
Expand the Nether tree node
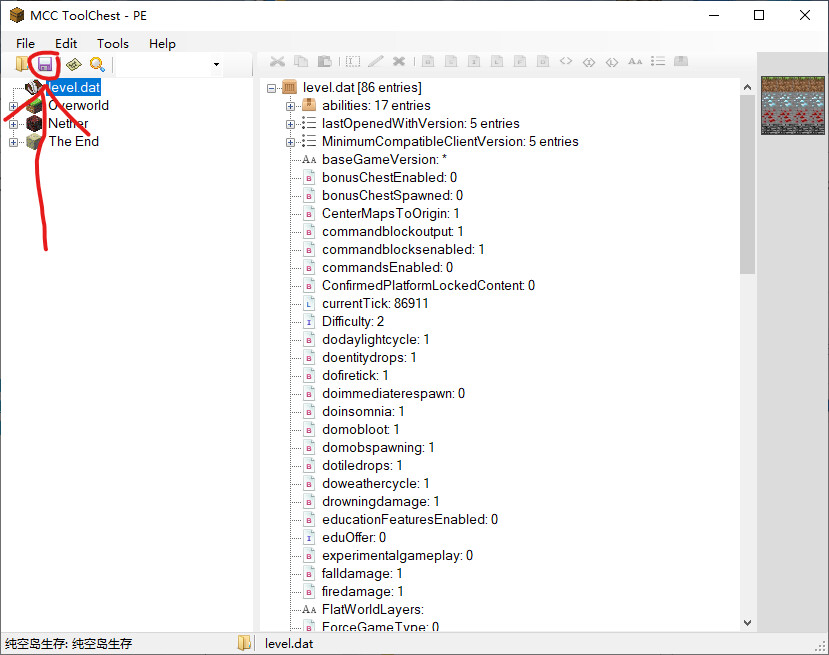(x=13, y=124)
